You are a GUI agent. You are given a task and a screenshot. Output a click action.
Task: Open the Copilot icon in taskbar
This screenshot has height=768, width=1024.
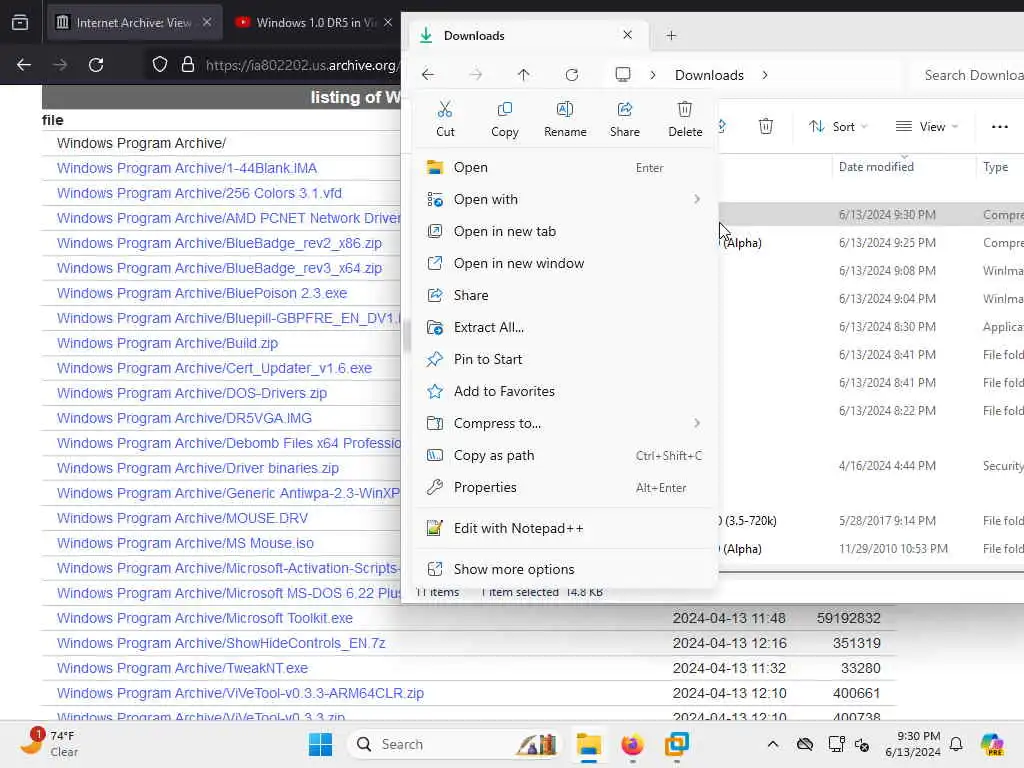tap(992, 744)
